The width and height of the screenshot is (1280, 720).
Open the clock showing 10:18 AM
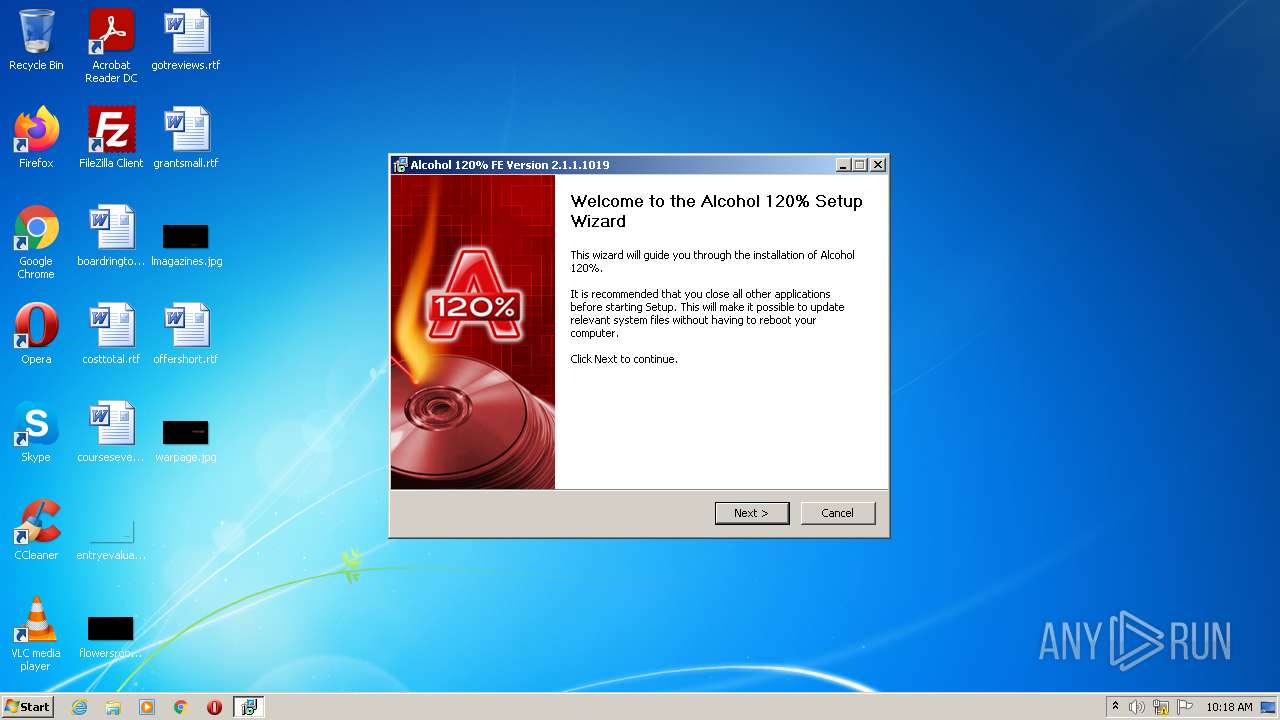(1229, 707)
